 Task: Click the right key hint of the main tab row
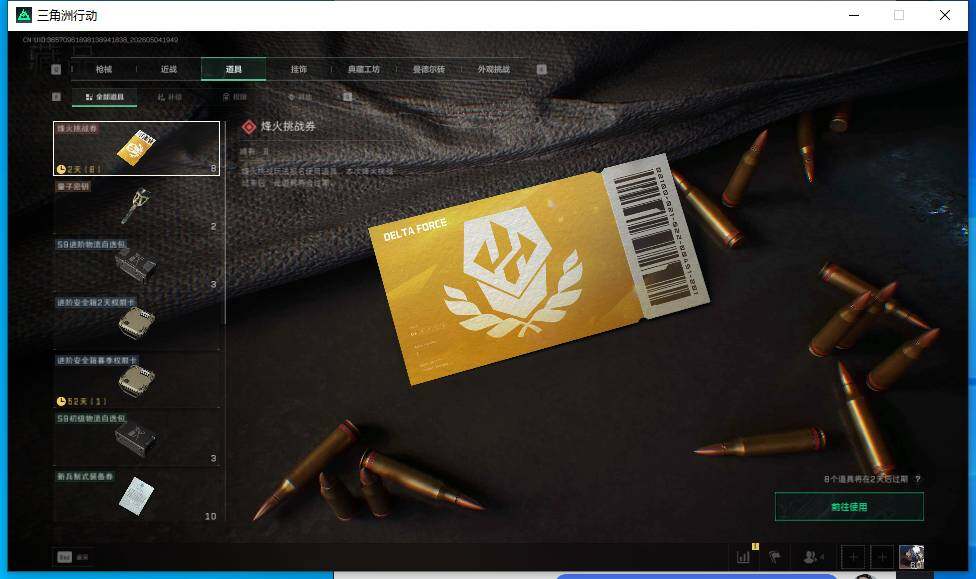[542, 69]
